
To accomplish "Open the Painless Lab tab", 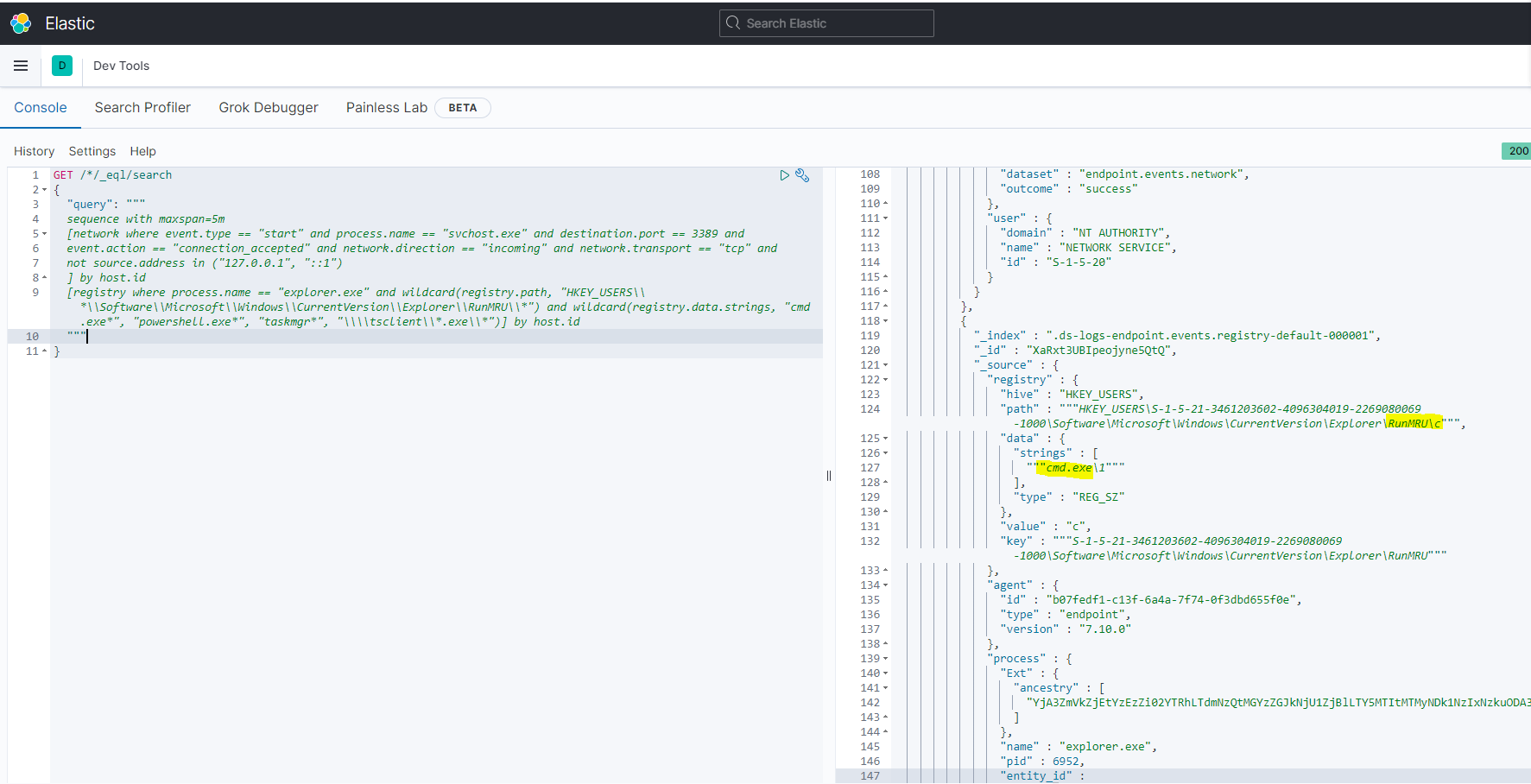I will (386, 107).
